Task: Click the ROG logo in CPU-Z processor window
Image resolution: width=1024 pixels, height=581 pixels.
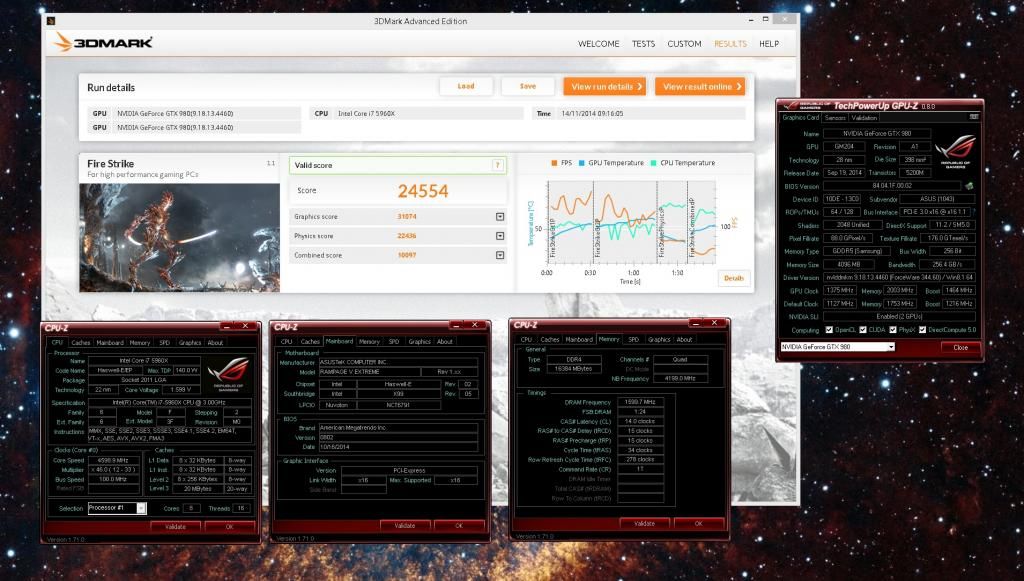Action: coord(228,373)
